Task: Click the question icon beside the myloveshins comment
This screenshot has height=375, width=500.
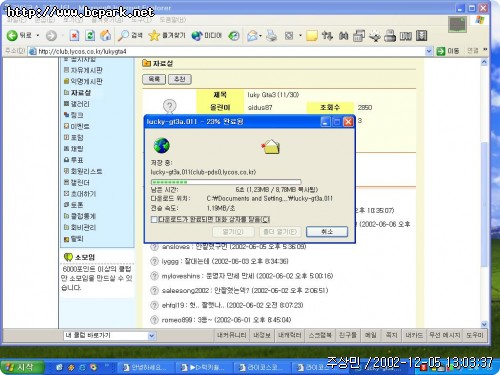Action: pos(154,276)
